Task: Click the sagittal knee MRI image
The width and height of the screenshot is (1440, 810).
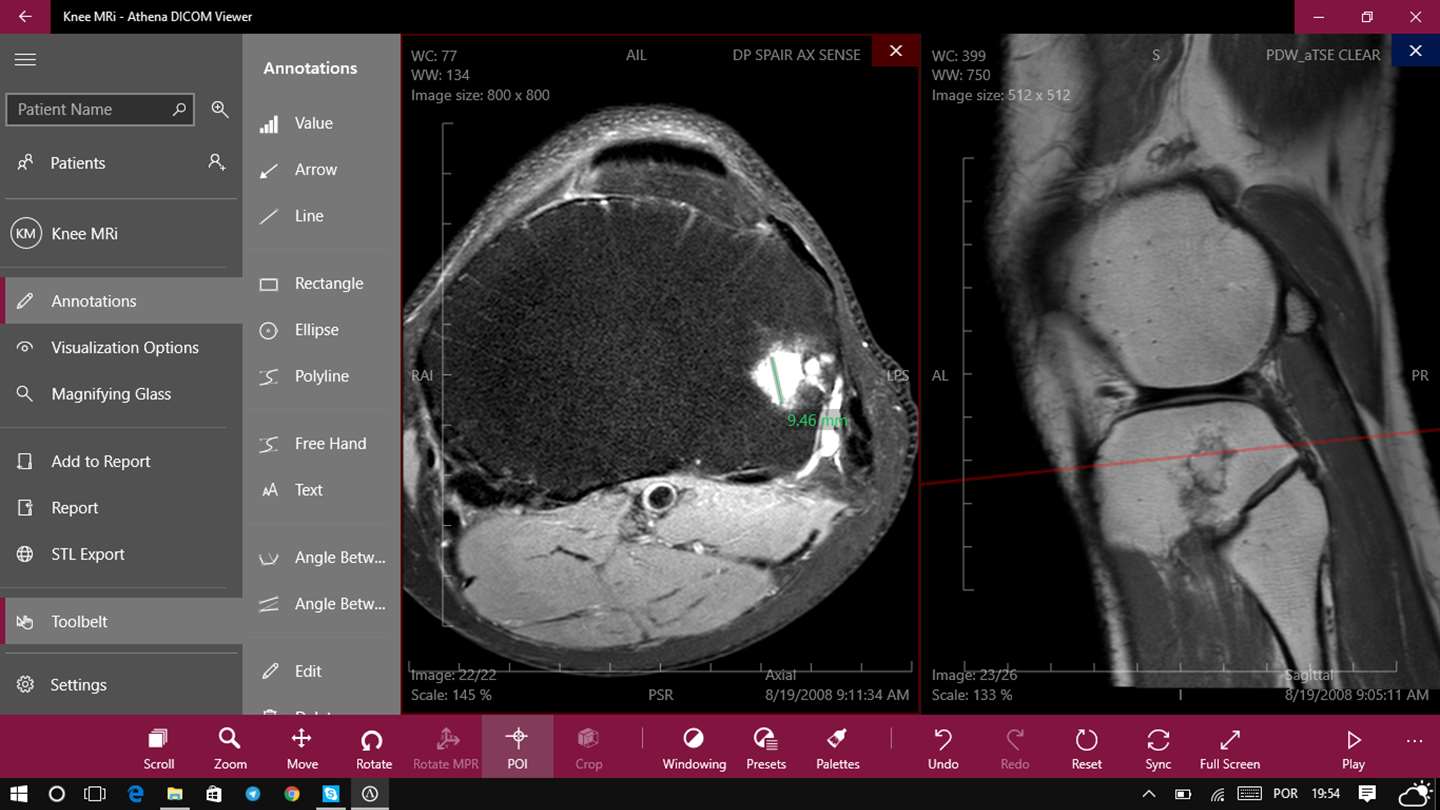Action: pyautogui.click(x=1180, y=375)
